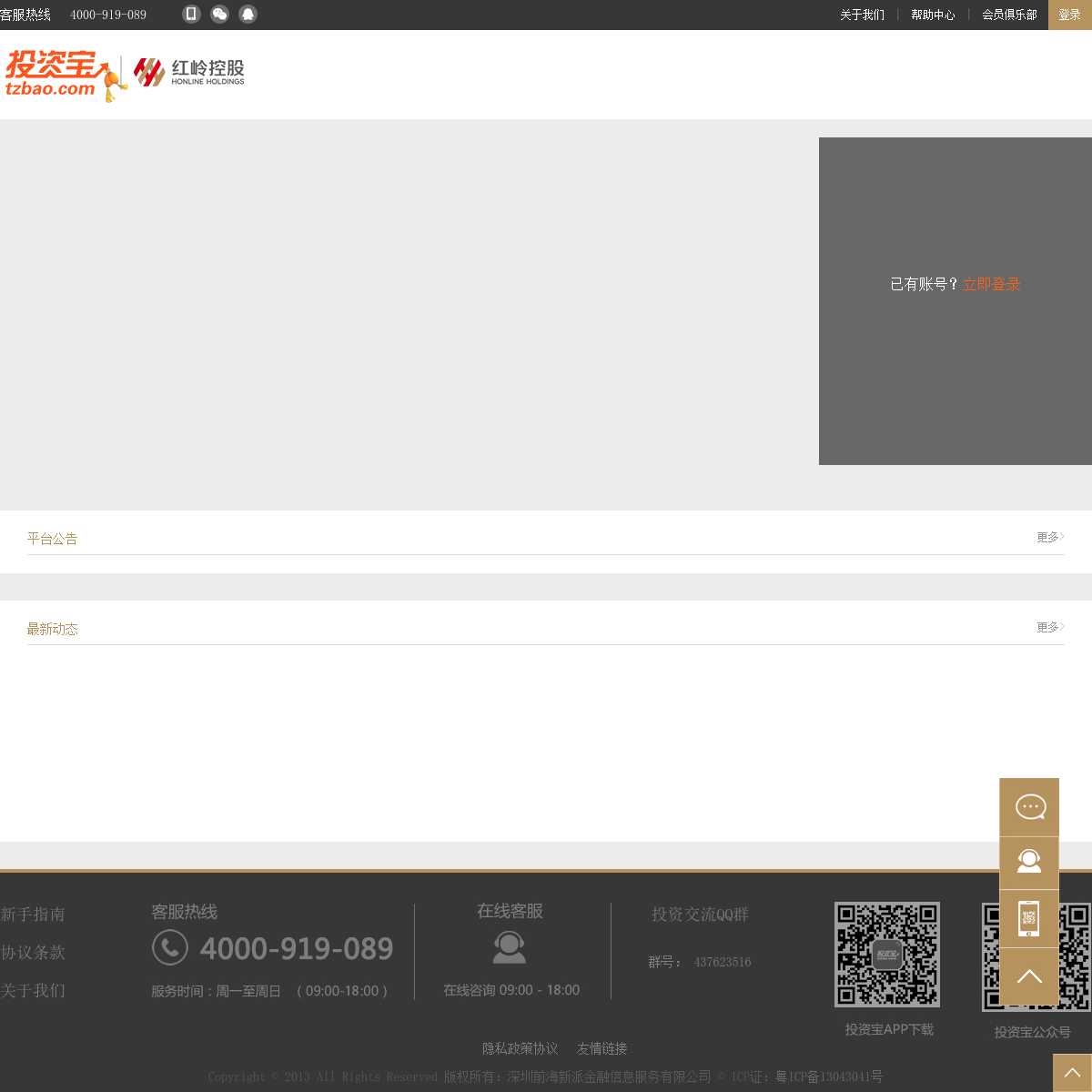Click the mobile phone icon in top bar
The width and height of the screenshot is (1092, 1092).
191,14
